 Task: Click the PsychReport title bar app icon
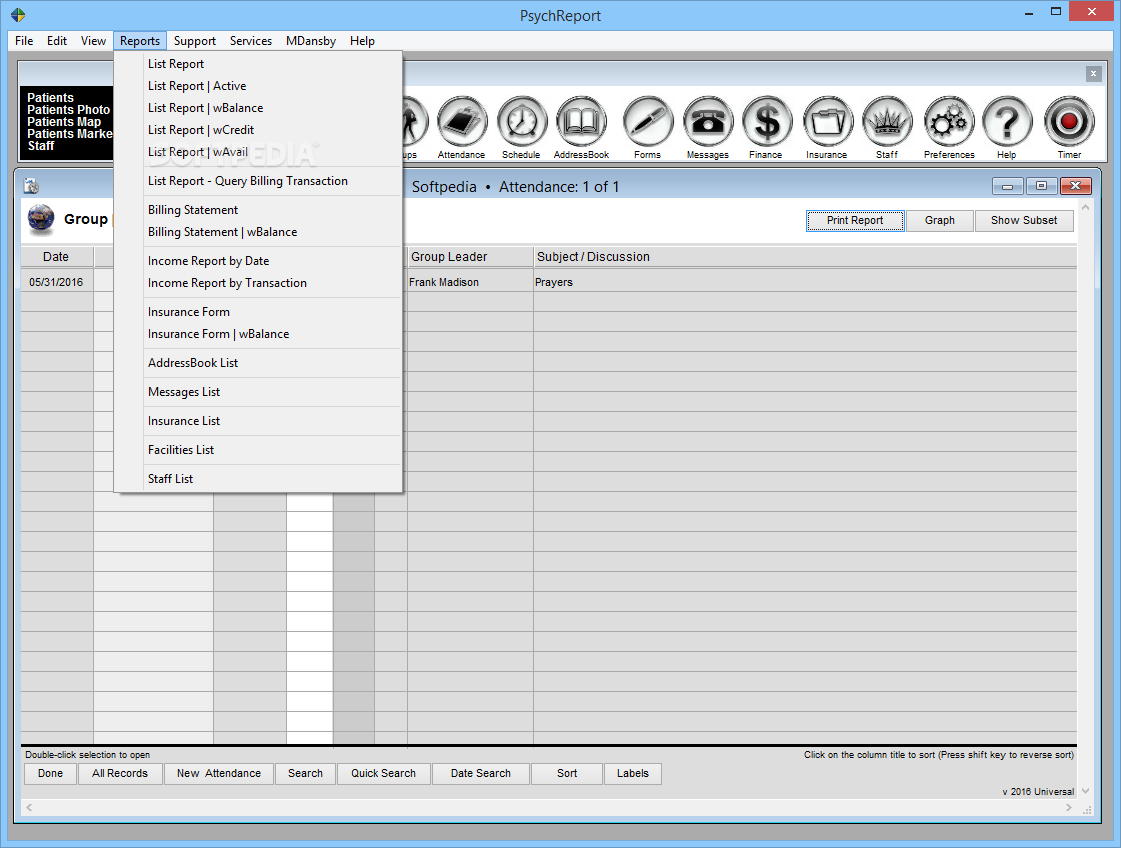(18, 15)
